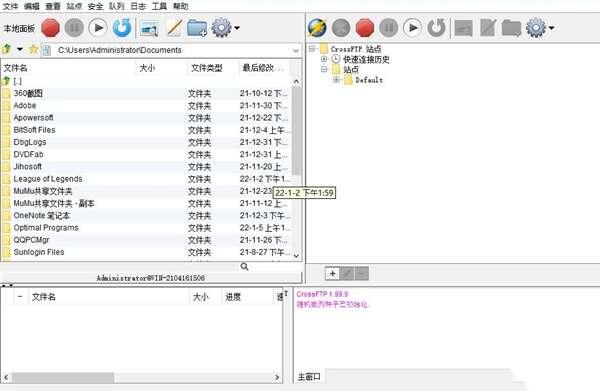
Task: Open the local gear dropdown arrow
Action: click(237, 28)
